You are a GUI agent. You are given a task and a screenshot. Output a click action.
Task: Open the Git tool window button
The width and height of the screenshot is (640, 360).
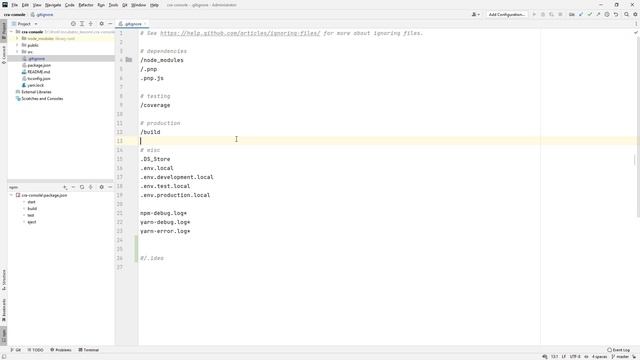[x=16, y=350]
